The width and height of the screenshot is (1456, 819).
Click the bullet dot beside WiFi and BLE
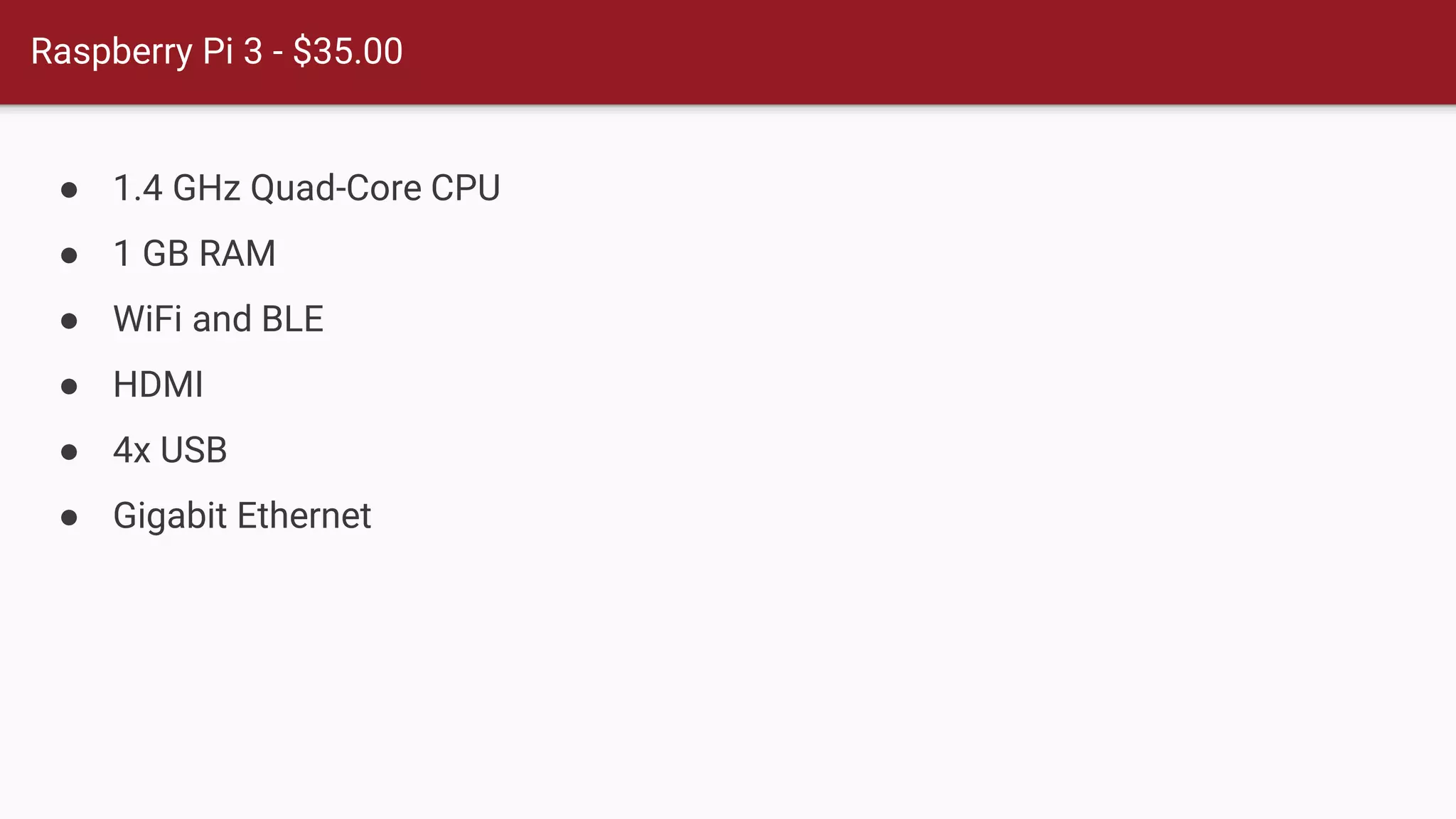coord(69,321)
